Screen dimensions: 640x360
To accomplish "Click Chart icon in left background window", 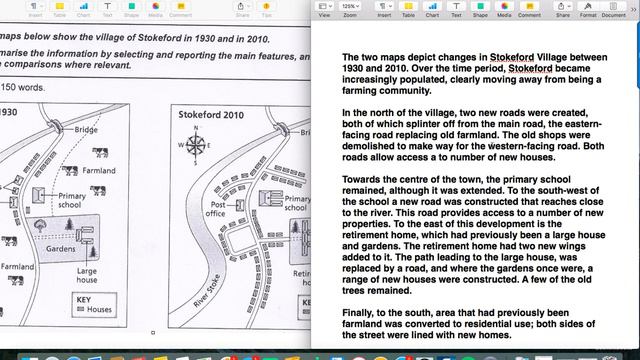I will (x=83, y=9).
